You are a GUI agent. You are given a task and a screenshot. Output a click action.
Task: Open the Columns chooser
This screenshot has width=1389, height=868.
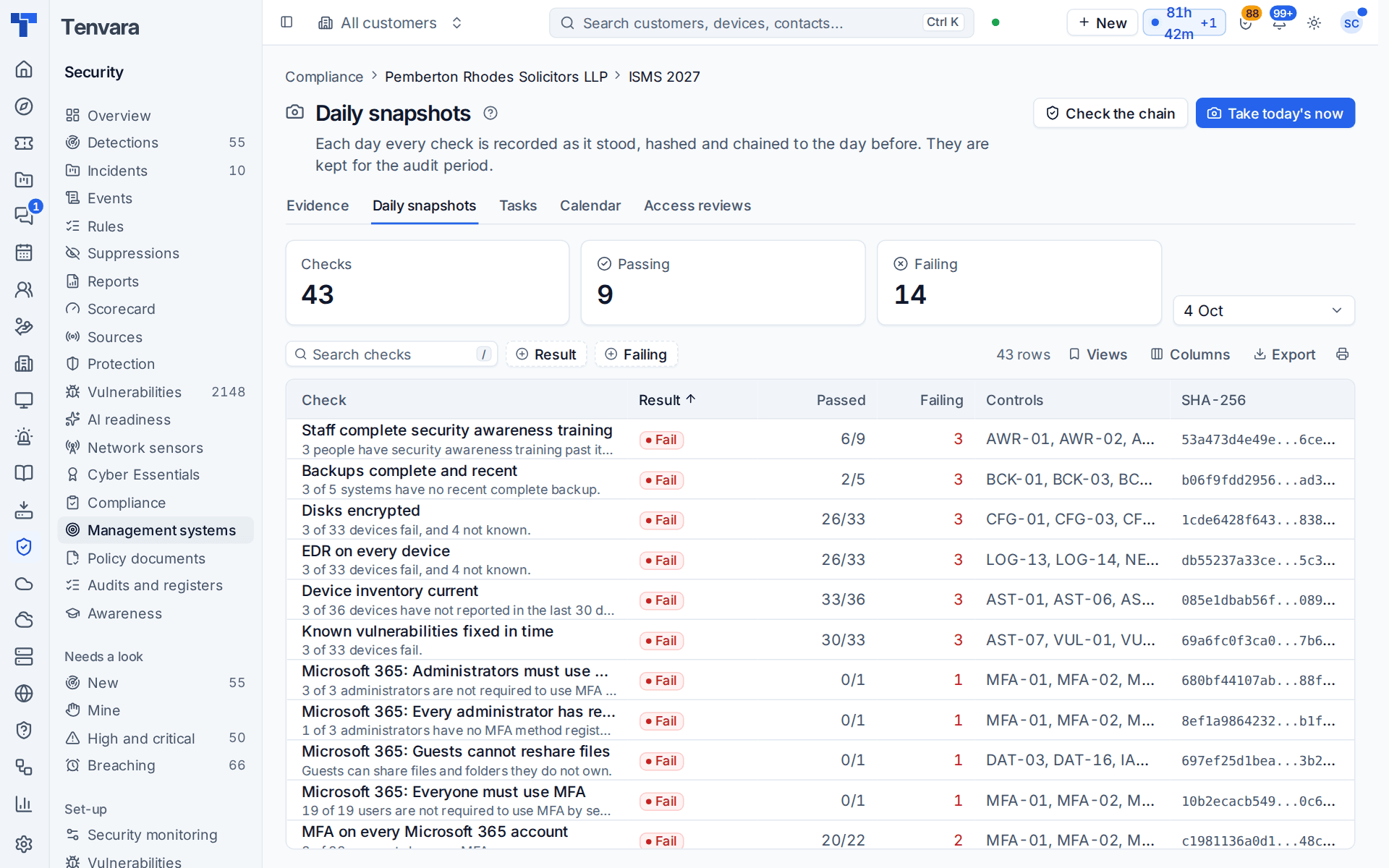(1191, 354)
